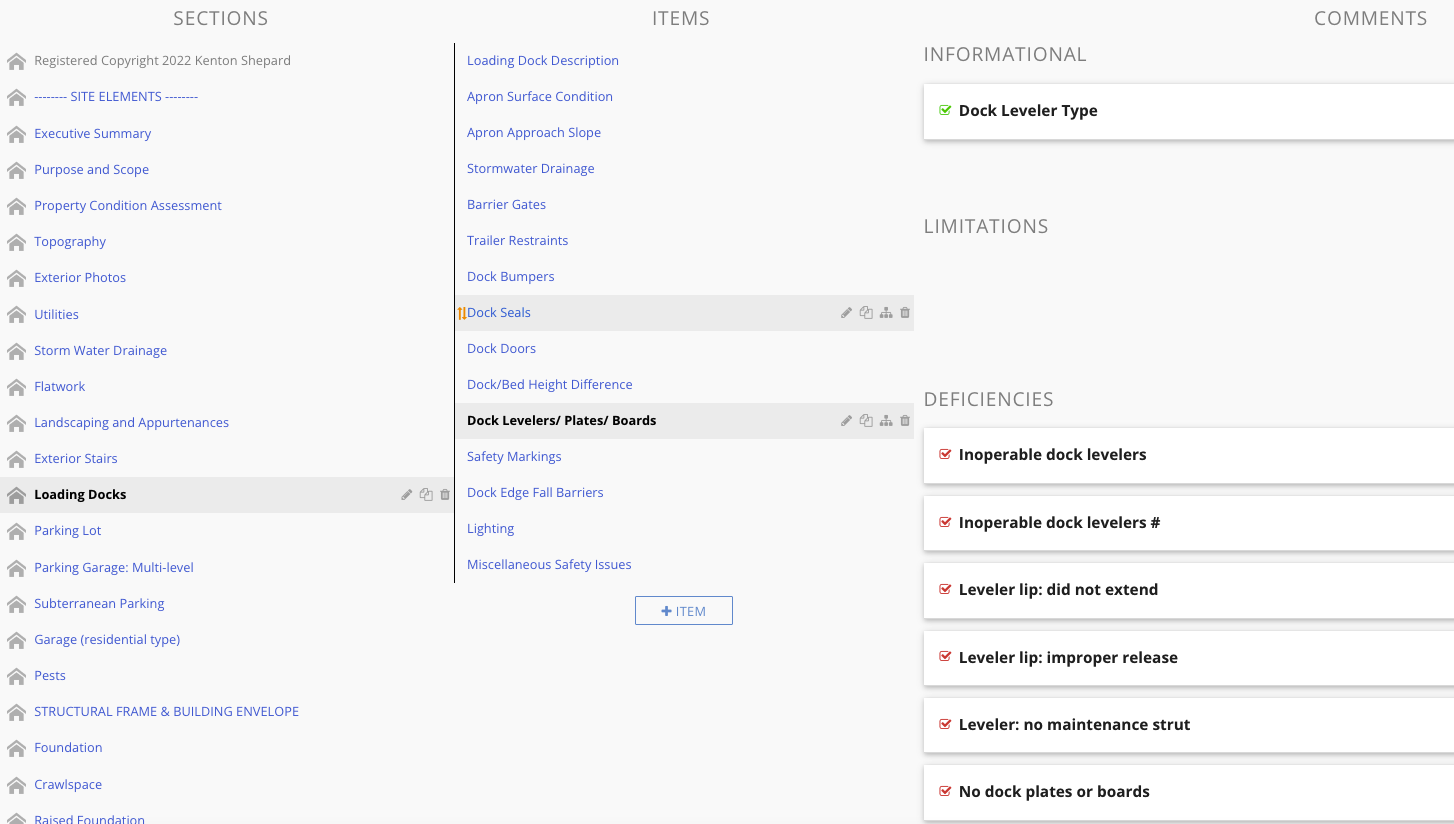
Task: Delete the Loading Docks section
Action: pyautogui.click(x=445, y=495)
